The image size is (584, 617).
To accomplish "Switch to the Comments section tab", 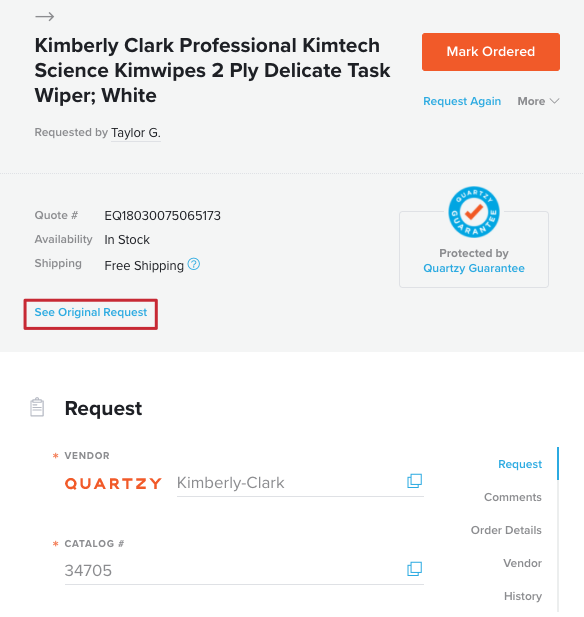I will [x=512, y=497].
